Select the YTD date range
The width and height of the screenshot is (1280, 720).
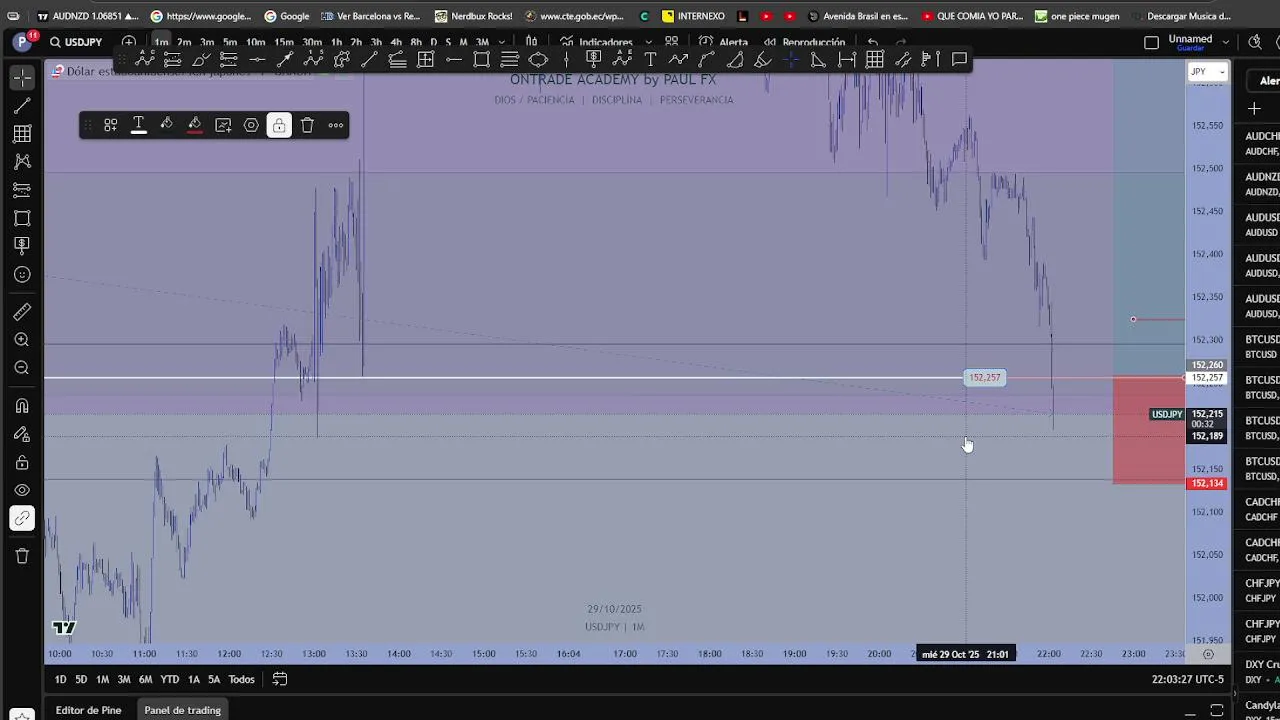(x=170, y=679)
